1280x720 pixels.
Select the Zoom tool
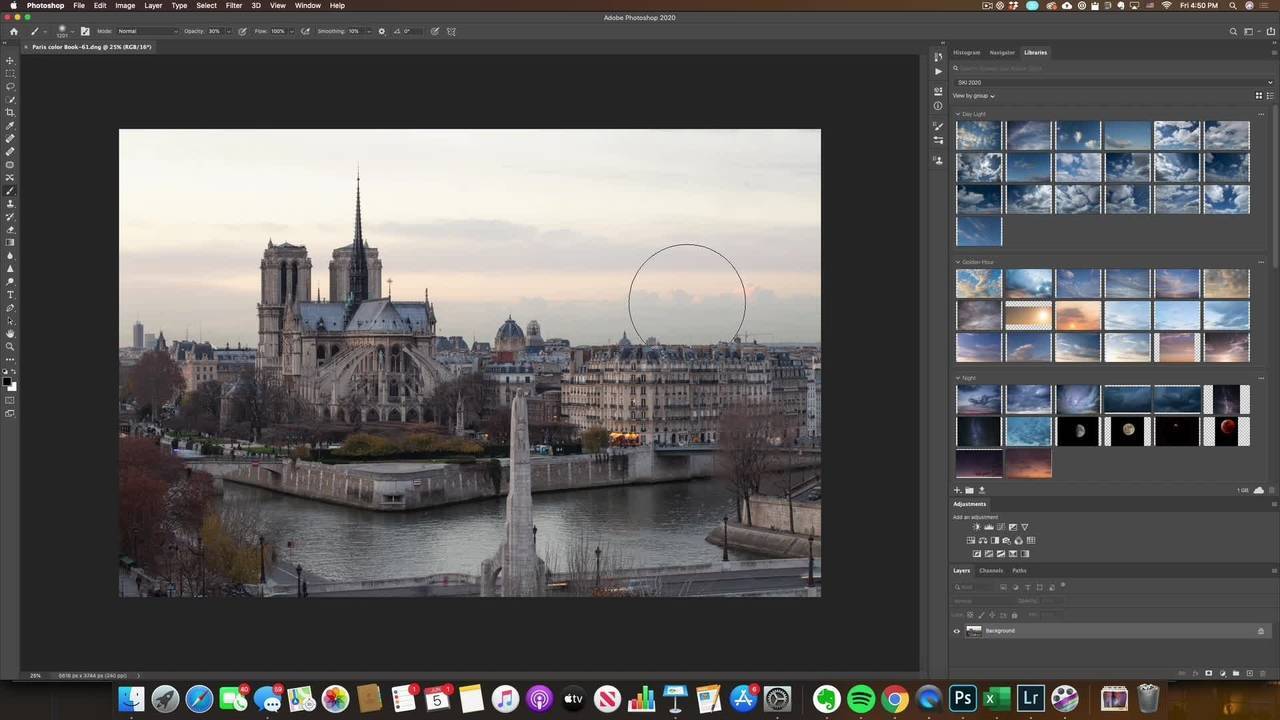click(10, 346)
